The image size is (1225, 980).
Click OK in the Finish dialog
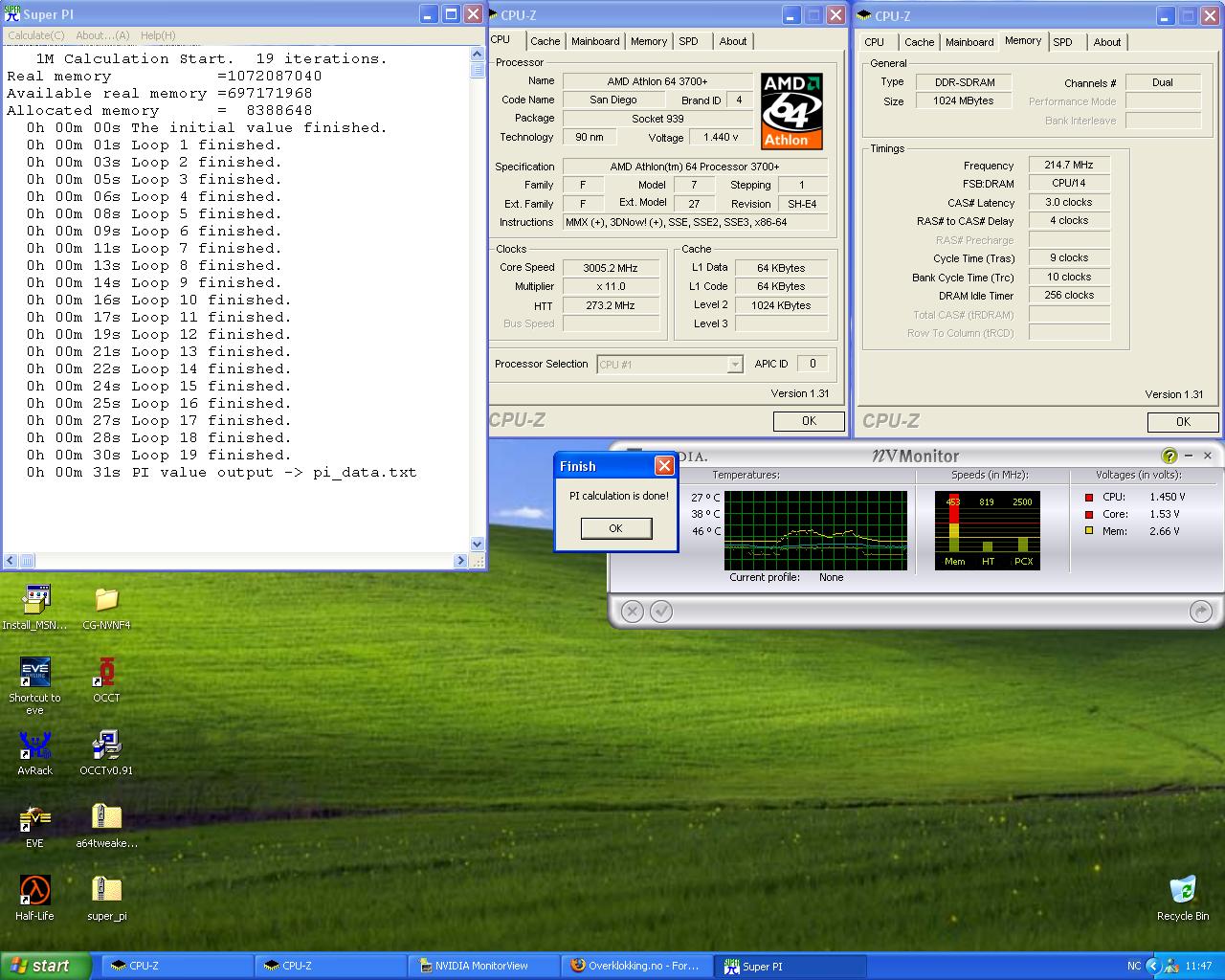615,528
